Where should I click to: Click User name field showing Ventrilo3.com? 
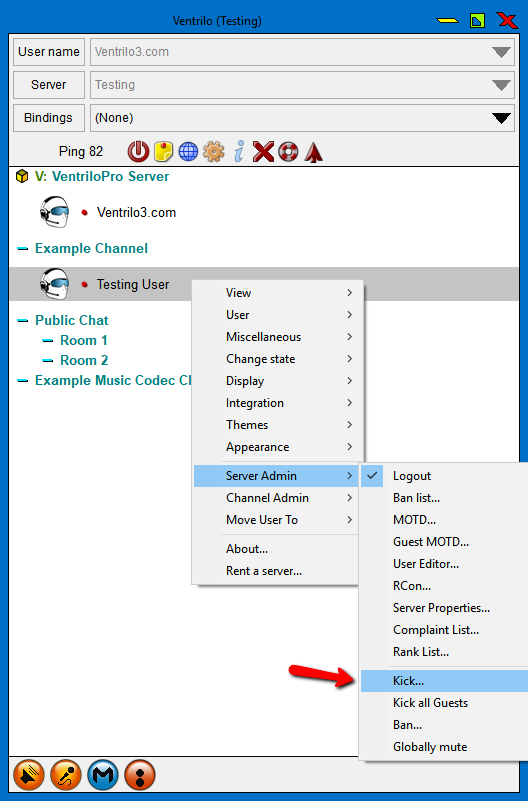(x=302, y=52)
